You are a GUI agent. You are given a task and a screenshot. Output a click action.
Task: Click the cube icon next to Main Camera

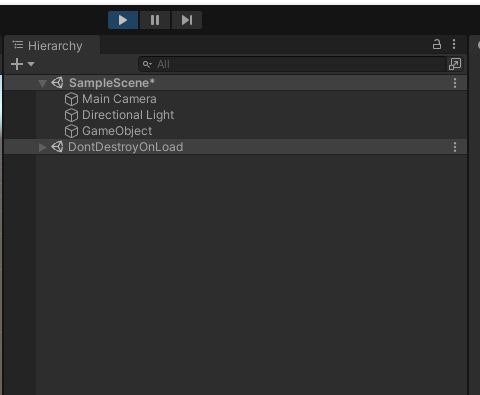[x=71, y=99]
